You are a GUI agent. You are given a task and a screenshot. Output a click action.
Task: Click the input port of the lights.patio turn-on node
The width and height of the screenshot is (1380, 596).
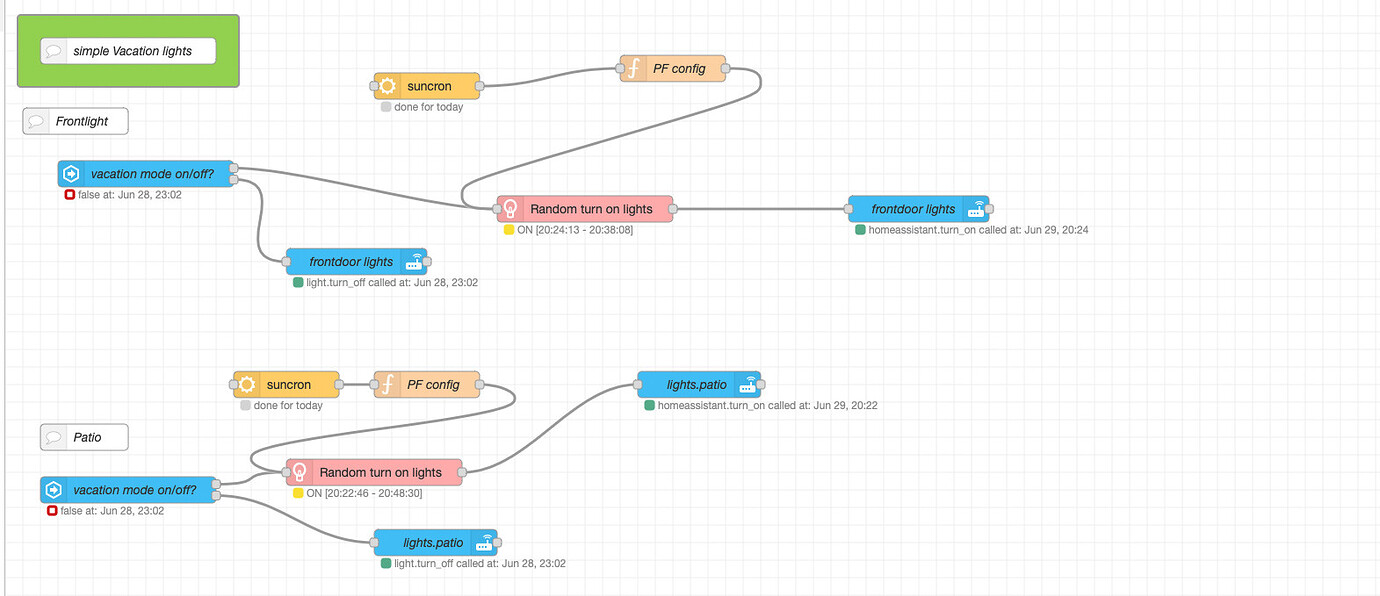pos(639,384)
